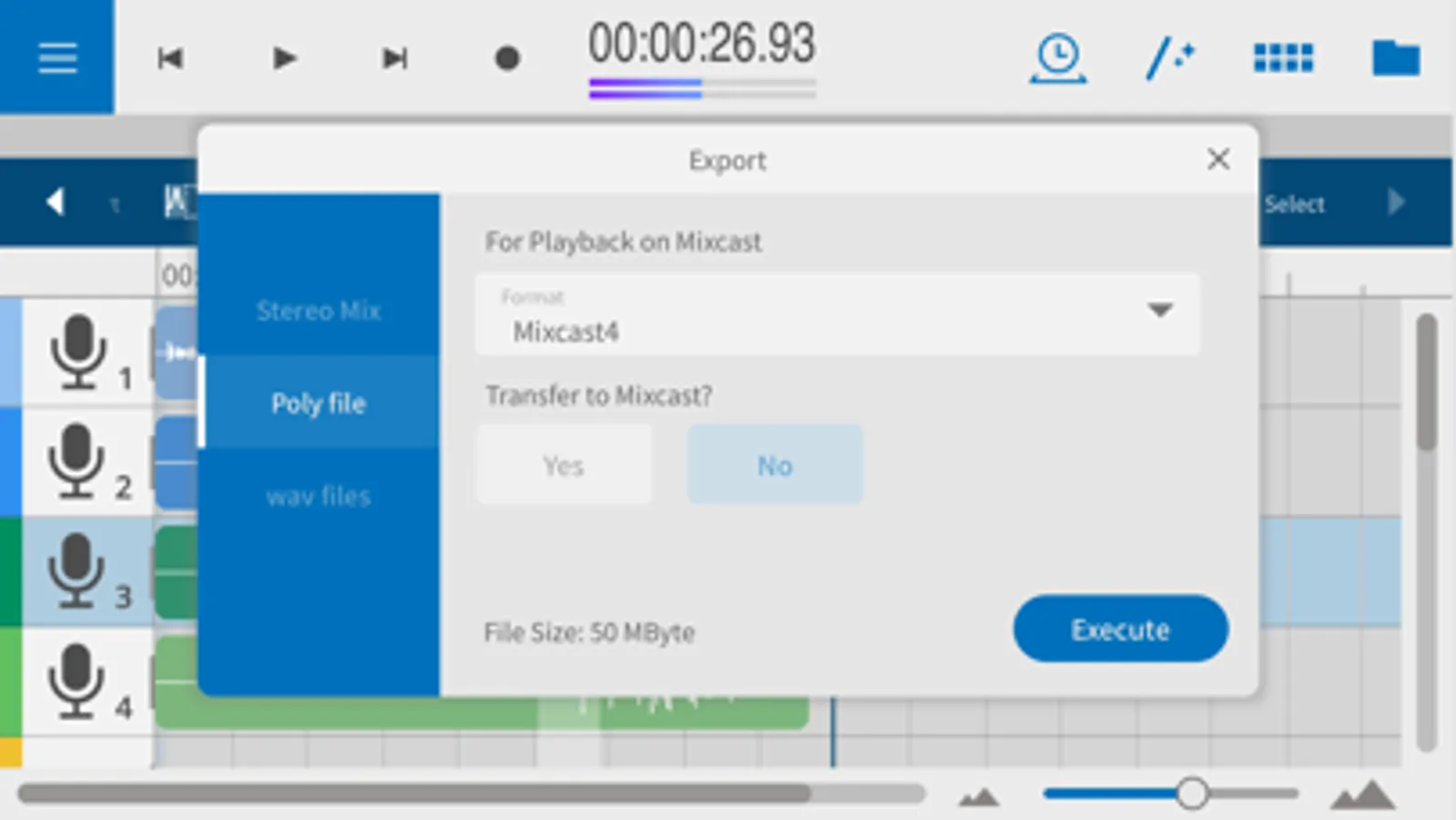
Task: Open the Format dropdown showing Mixcast4
Action: 837,314
